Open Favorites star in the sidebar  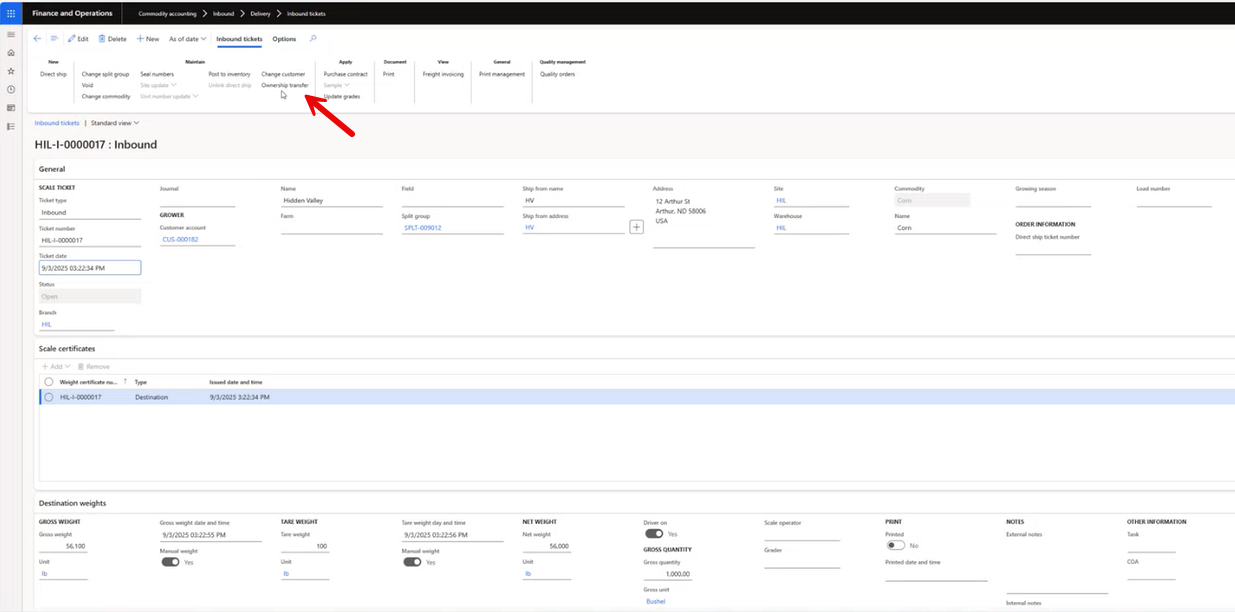(x=11, y=71)
